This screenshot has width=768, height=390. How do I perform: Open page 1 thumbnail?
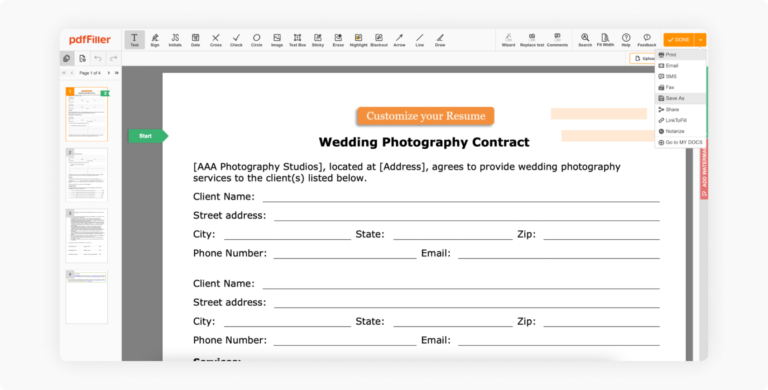(87, 114)
